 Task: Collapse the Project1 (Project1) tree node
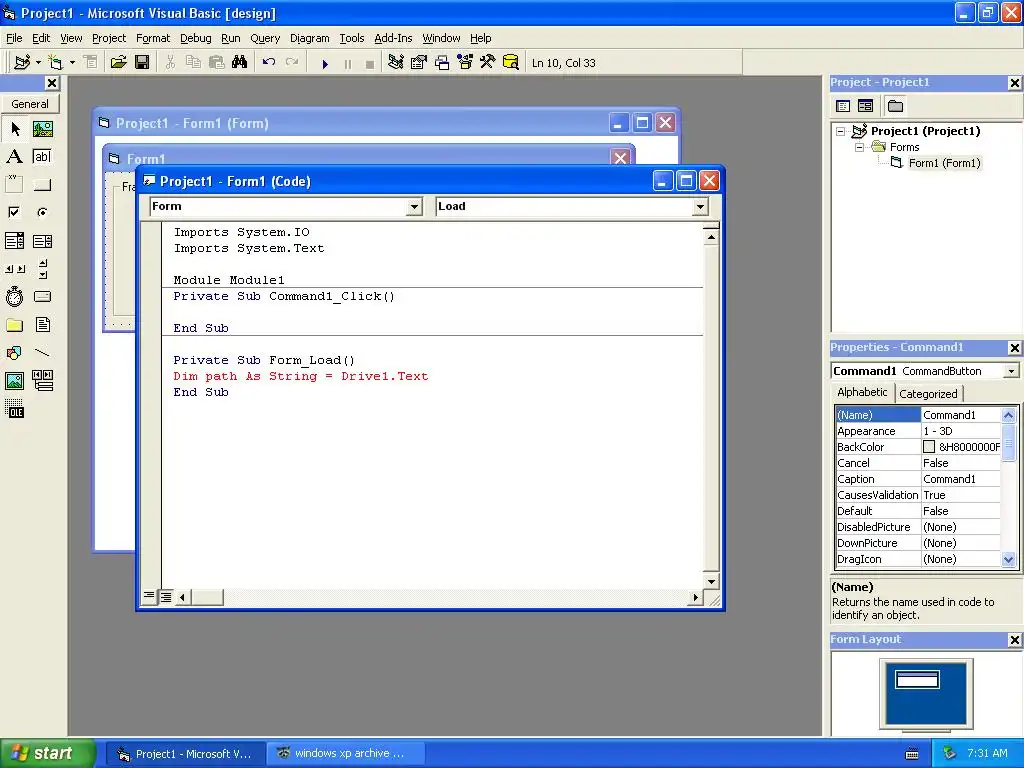[x=841, y=131]
